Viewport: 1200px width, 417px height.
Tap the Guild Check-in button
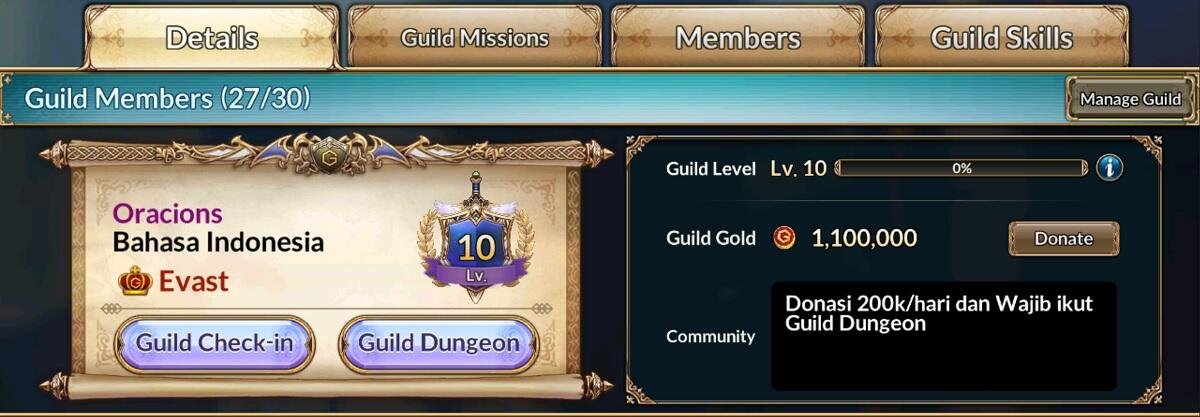[215, 343]
